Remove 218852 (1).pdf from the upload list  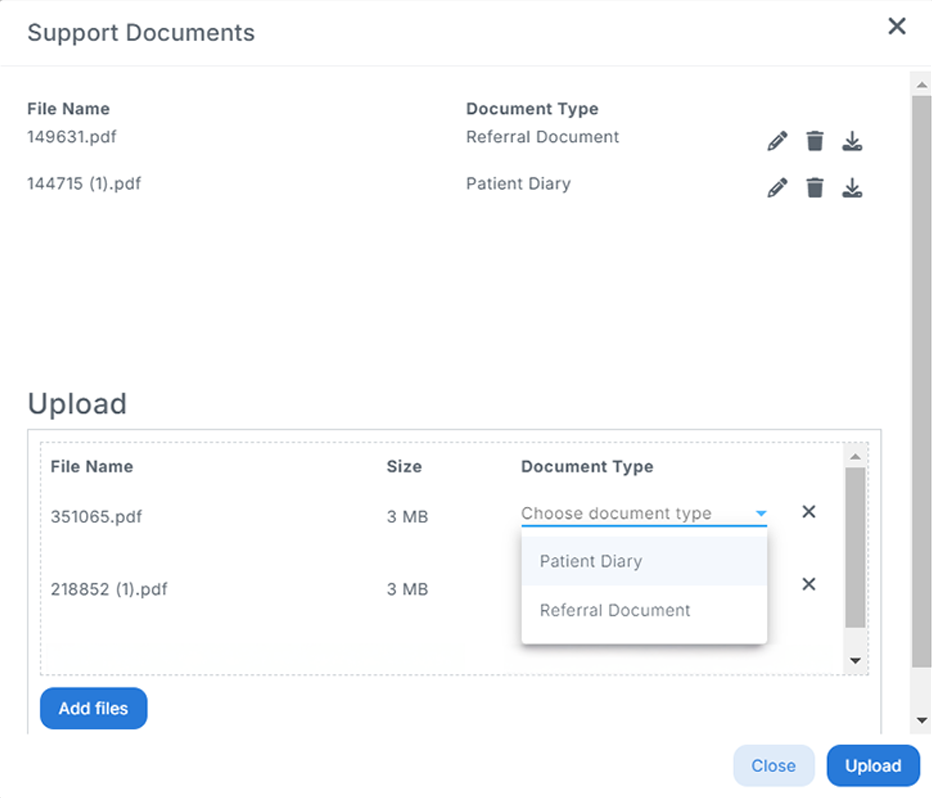[x=809, y=584]
